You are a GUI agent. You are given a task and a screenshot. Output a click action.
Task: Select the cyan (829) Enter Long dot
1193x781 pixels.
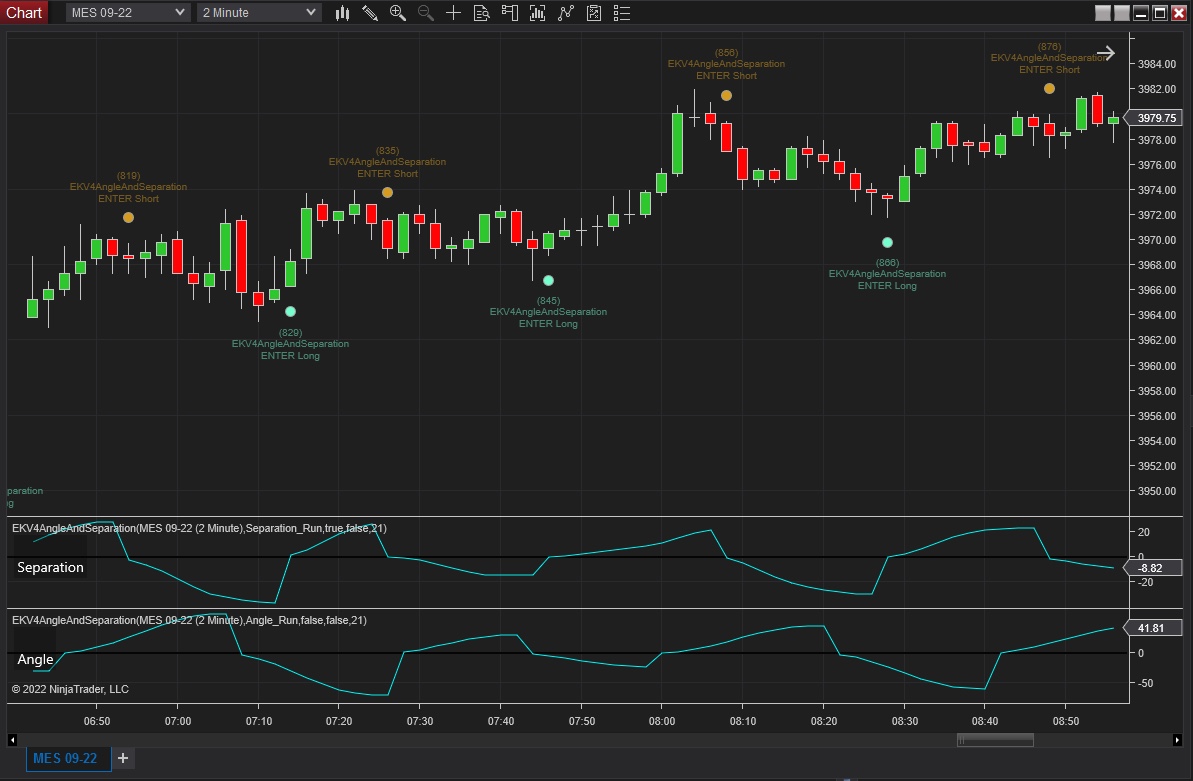[291, 311]
